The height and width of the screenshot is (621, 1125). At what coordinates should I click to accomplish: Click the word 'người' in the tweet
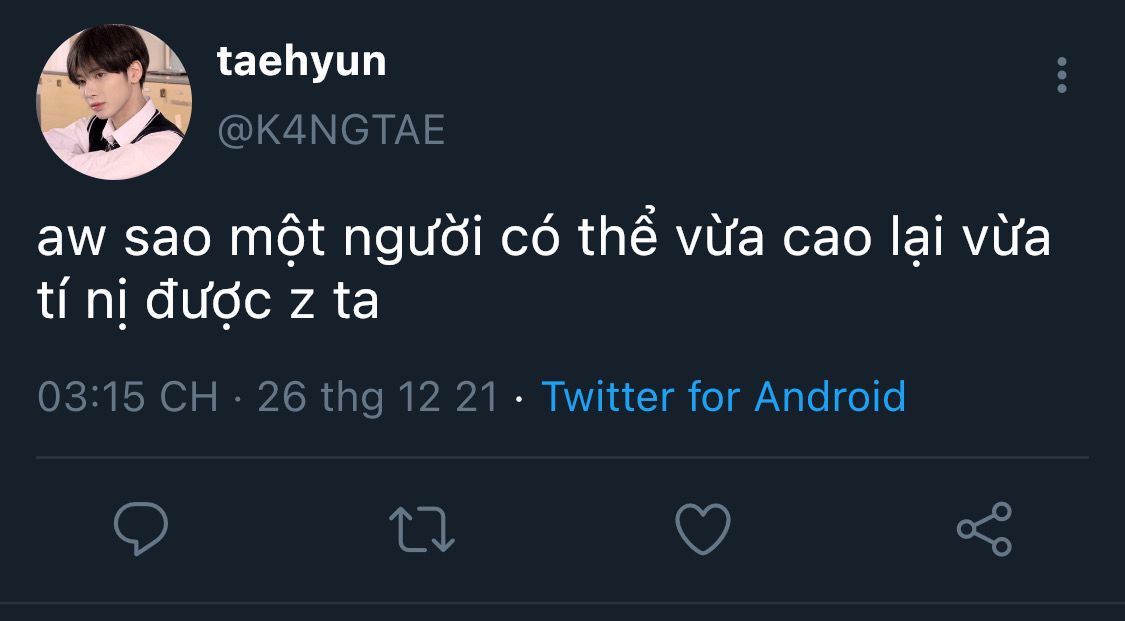[413, 239]
